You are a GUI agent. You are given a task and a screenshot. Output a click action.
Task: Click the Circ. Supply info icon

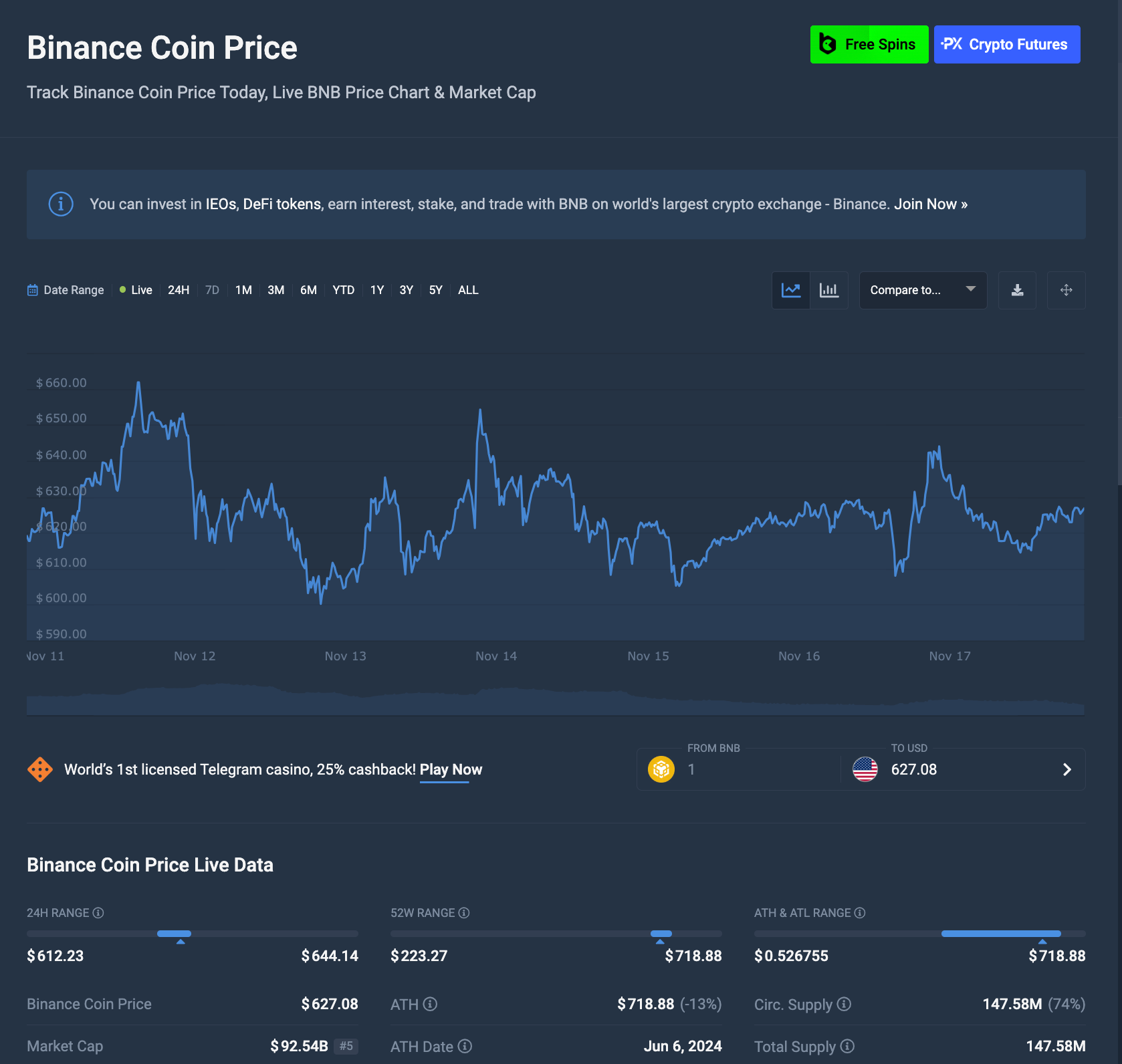click(845, 1004)
